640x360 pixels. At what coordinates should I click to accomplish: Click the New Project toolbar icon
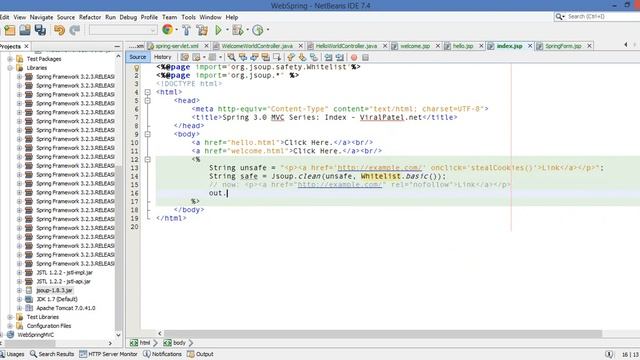click(x=10, y=30)
